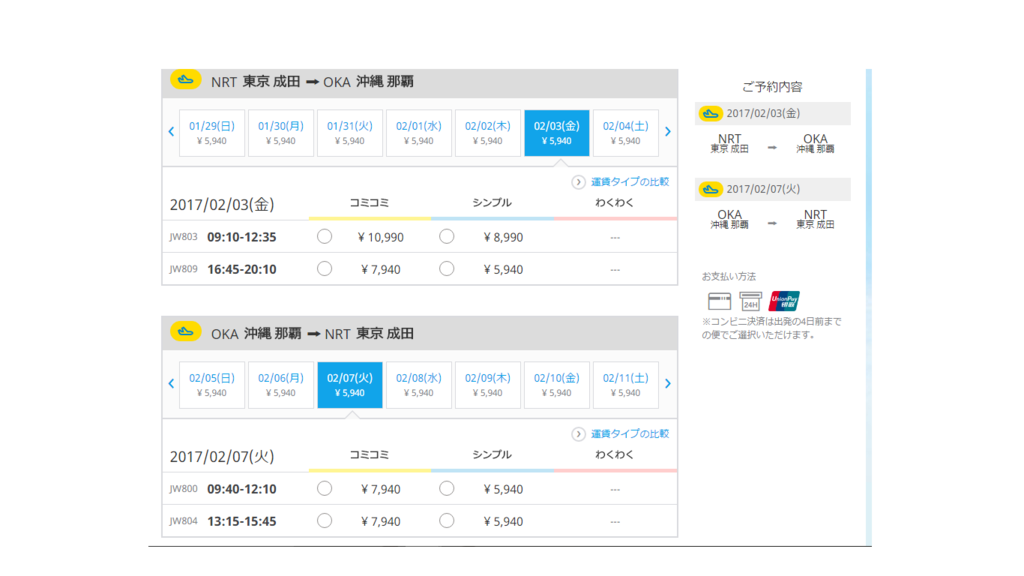Choose return date 02/05(日)
This screenshot has height=576, width=1024.
point(212,385)
